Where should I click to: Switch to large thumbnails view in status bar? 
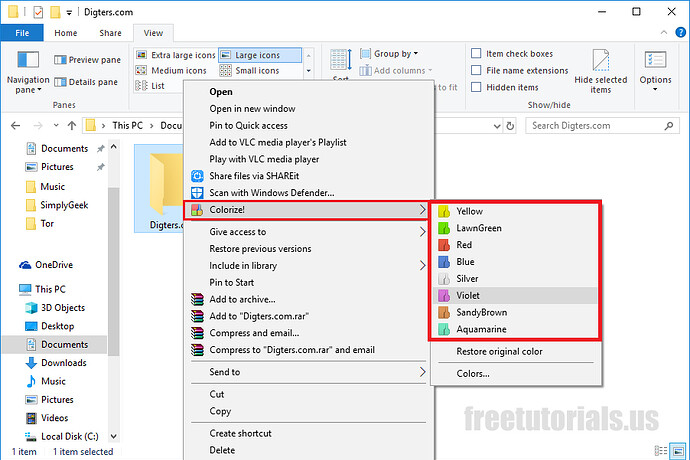[678, 451]
